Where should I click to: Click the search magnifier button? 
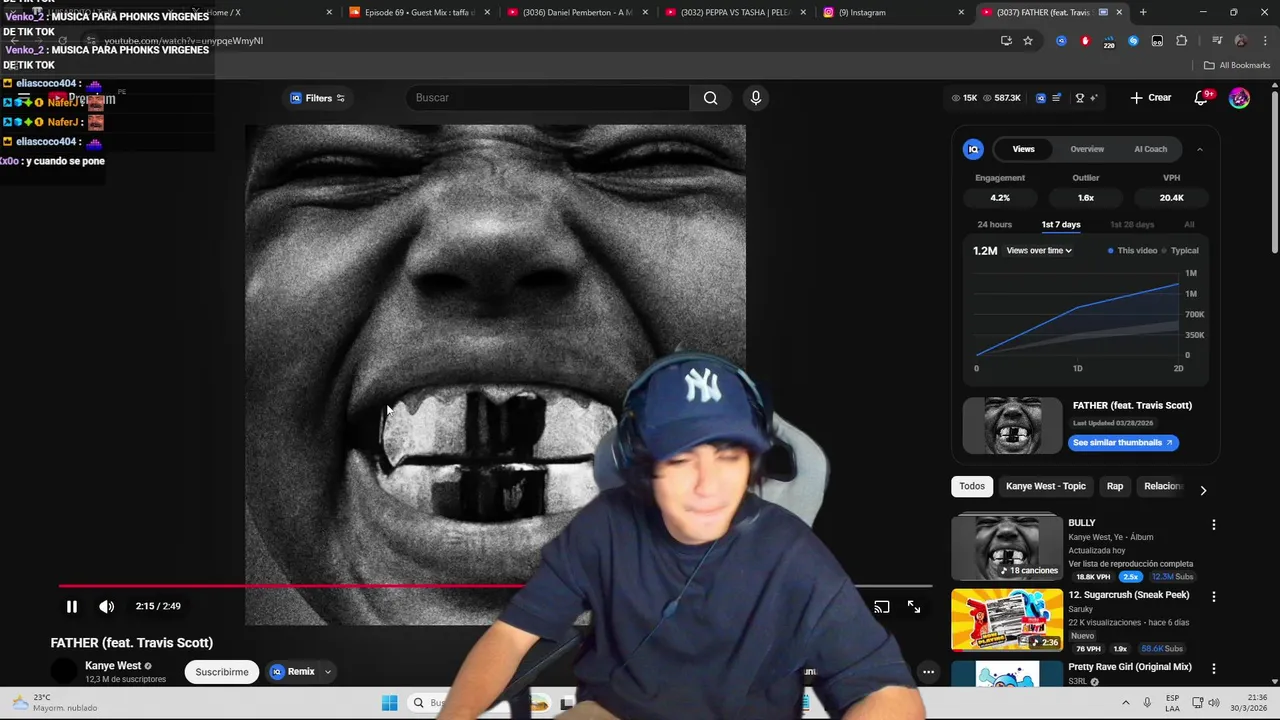coord(710,98)
